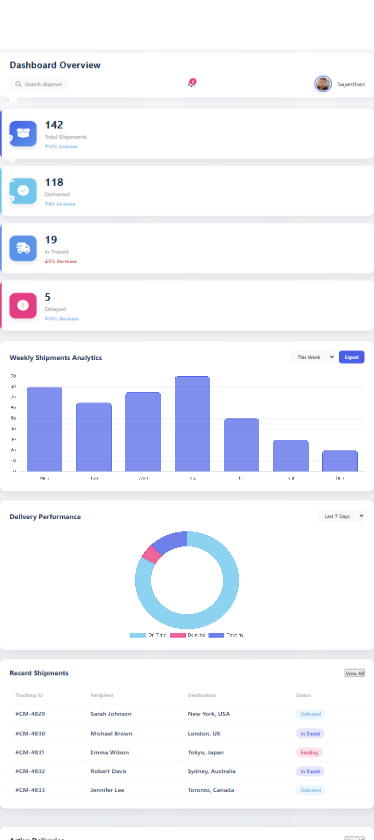The width and height of the screenshot is (374, 840).
Task: Click the Delivered checkmark icon
Action: pos(23,191)
